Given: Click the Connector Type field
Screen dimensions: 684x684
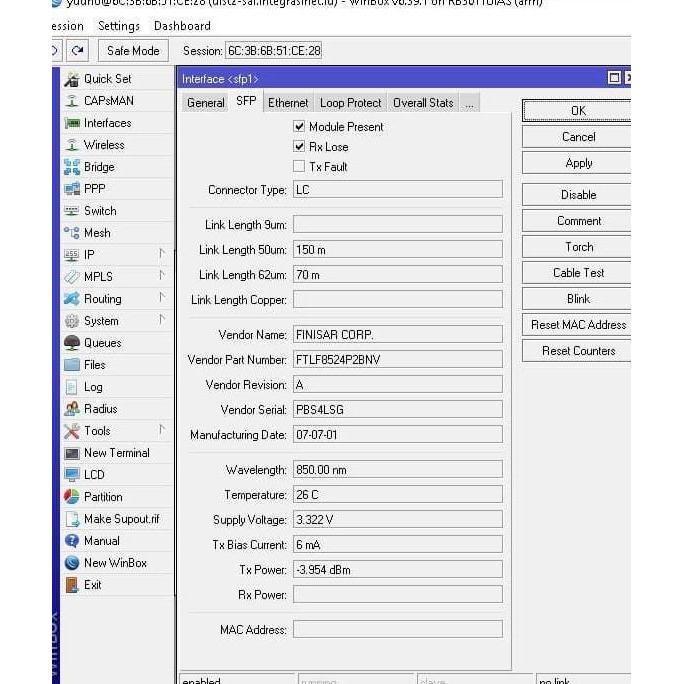Looking at the screenshot, I should (397, 189).
